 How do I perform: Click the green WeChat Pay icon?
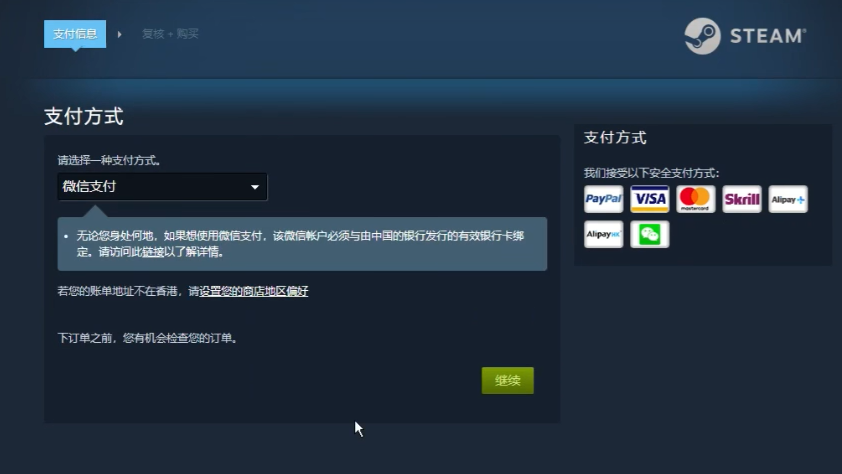(x=650, y=234)
